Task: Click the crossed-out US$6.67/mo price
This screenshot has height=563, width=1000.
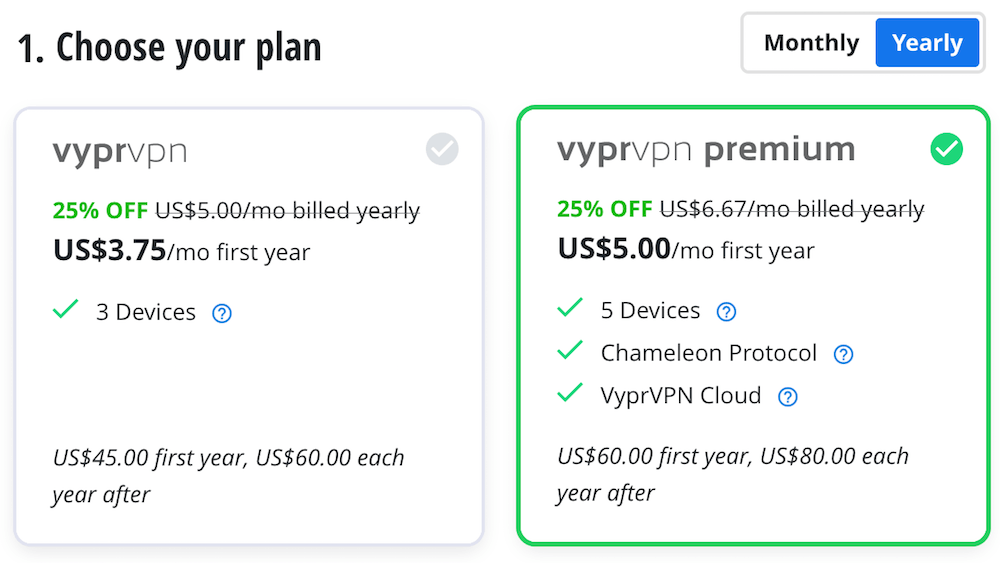Action: (792, 209)
